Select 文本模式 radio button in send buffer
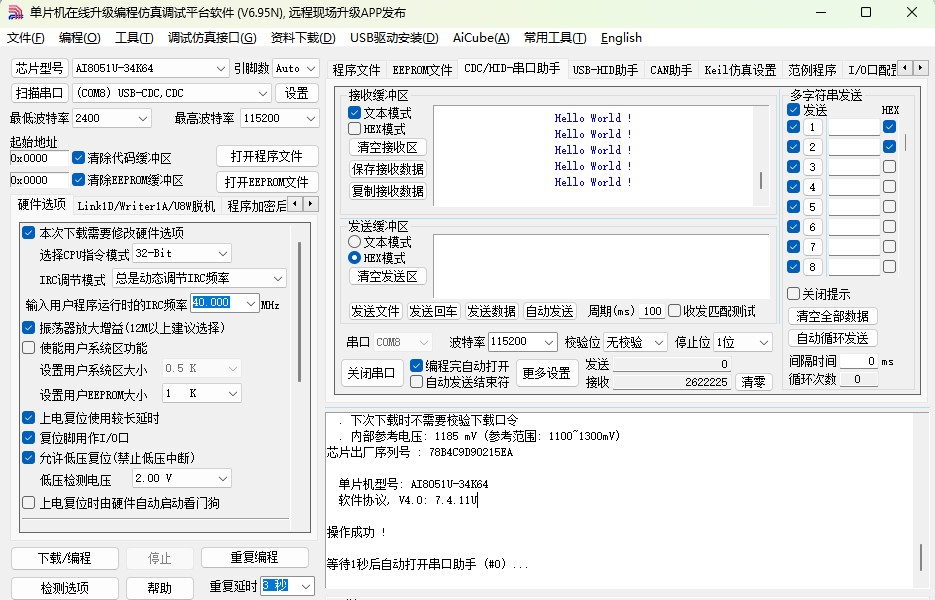This screenshot has height=600, width=935. point(354,242)
